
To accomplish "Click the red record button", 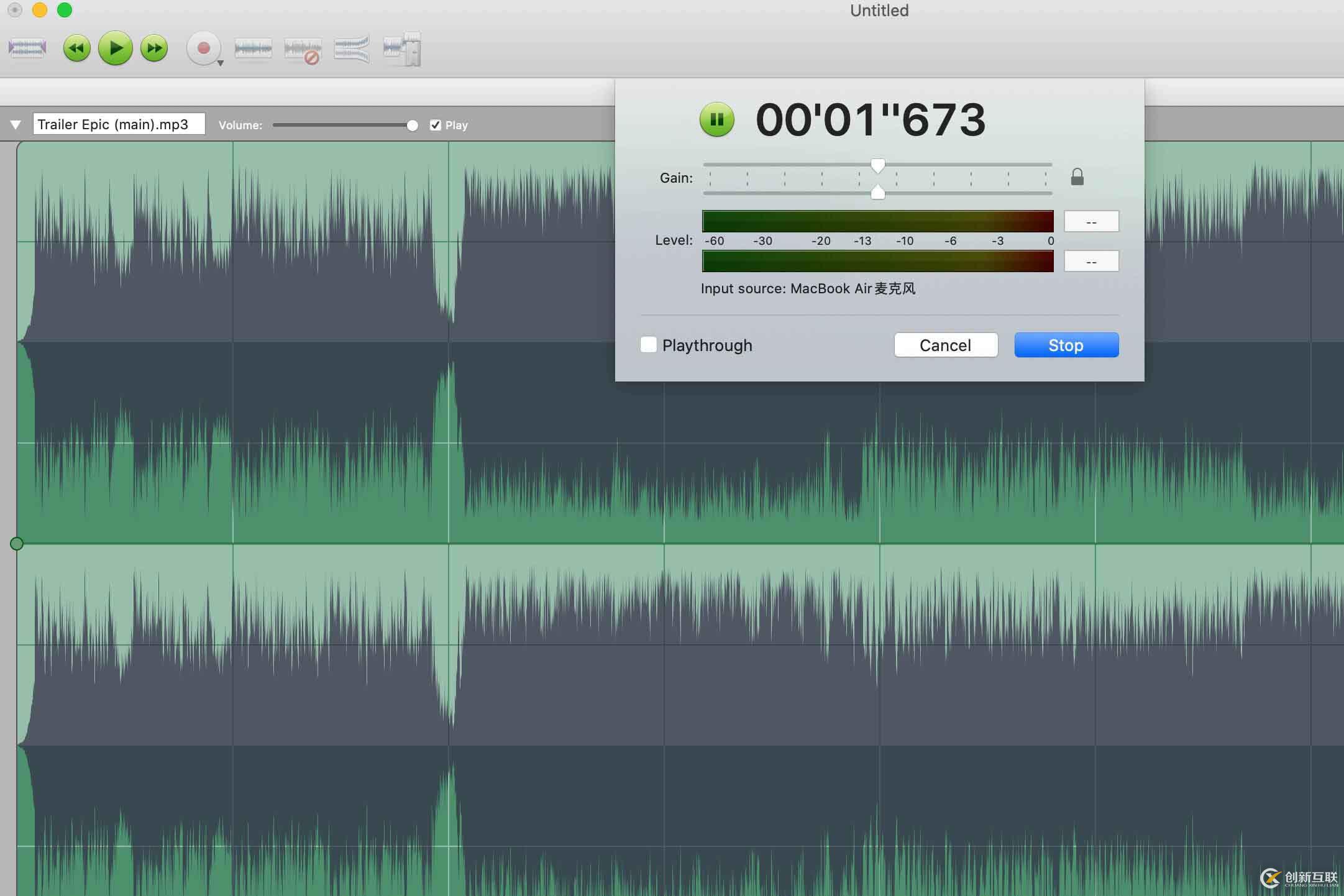I will pyautogui.click(x=203, y=48).
